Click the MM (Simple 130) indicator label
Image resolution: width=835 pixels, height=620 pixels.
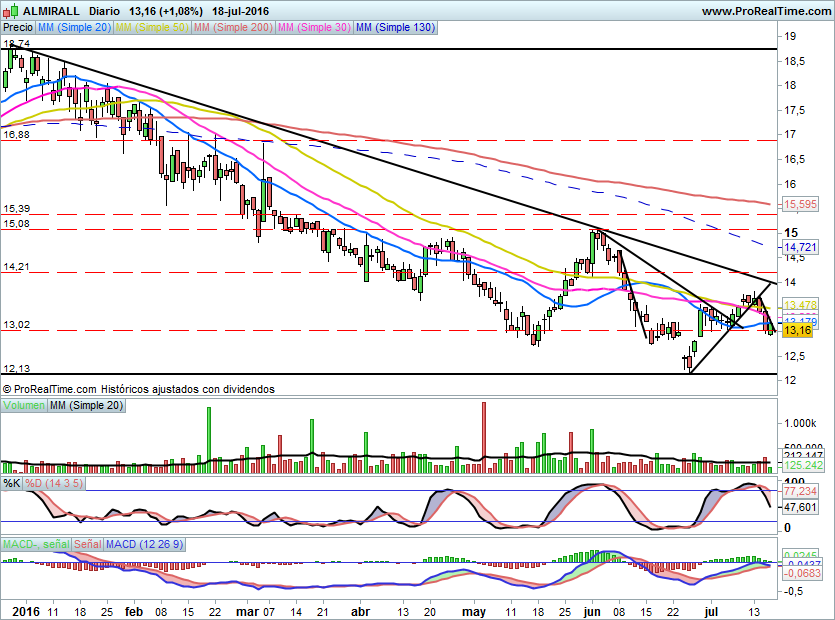(x=395, y=28)
